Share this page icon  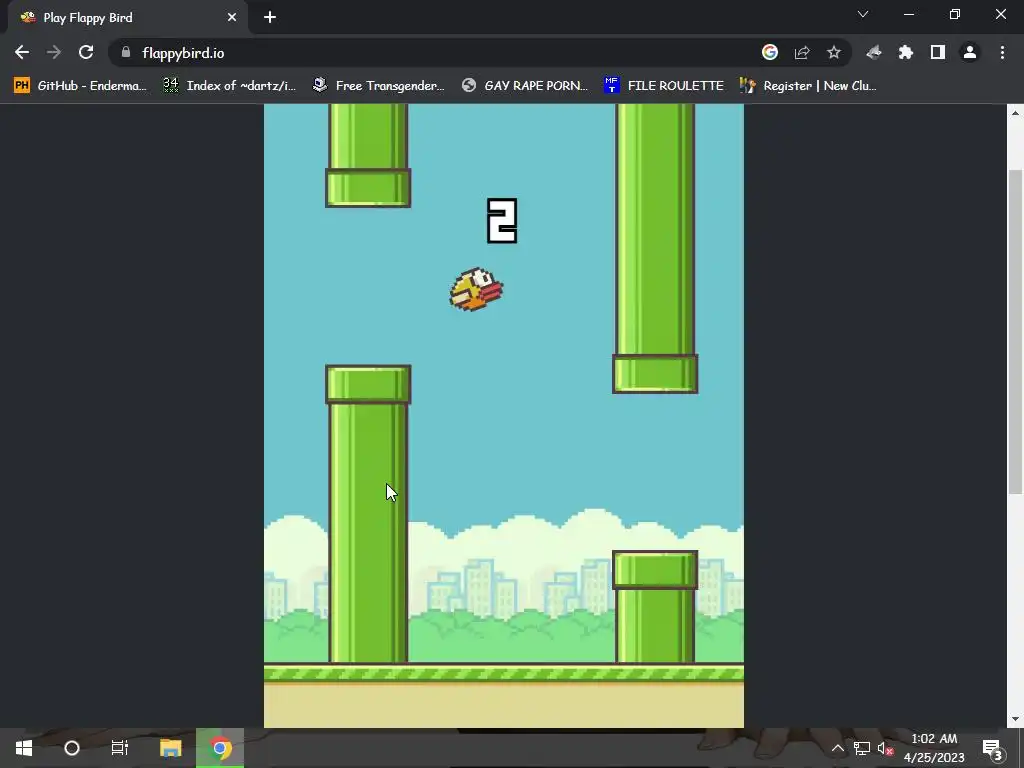pyautogui.click(x=802, y=52)
